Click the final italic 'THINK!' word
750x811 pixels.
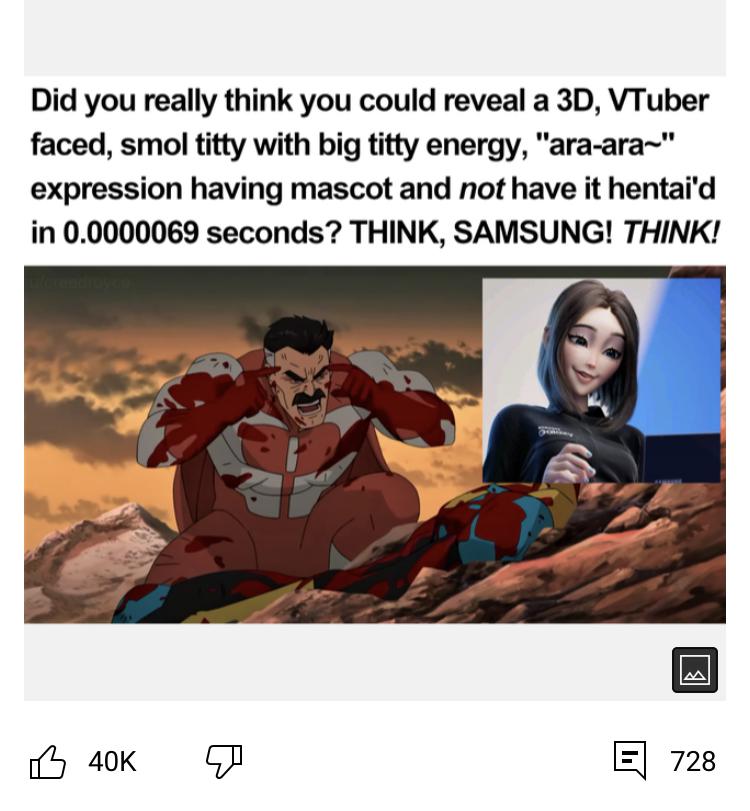pos(671,233)
